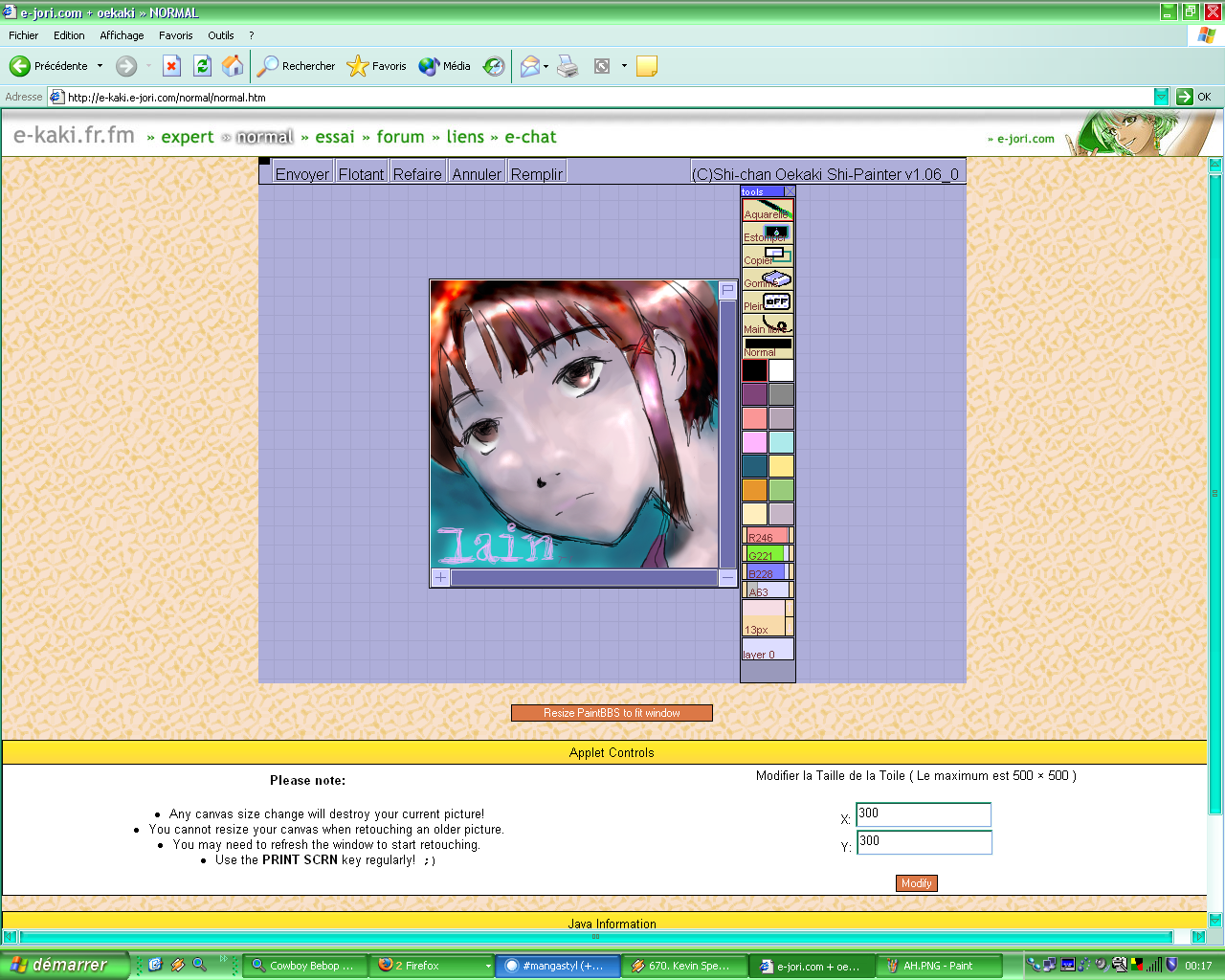Pick the light magenta pink swatch
Viewport: 1225px width, 980px height.
754,442
